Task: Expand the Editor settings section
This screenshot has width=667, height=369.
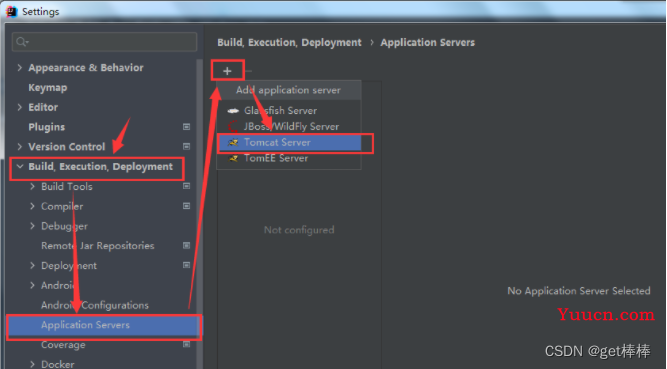Action: coord(20,107)
